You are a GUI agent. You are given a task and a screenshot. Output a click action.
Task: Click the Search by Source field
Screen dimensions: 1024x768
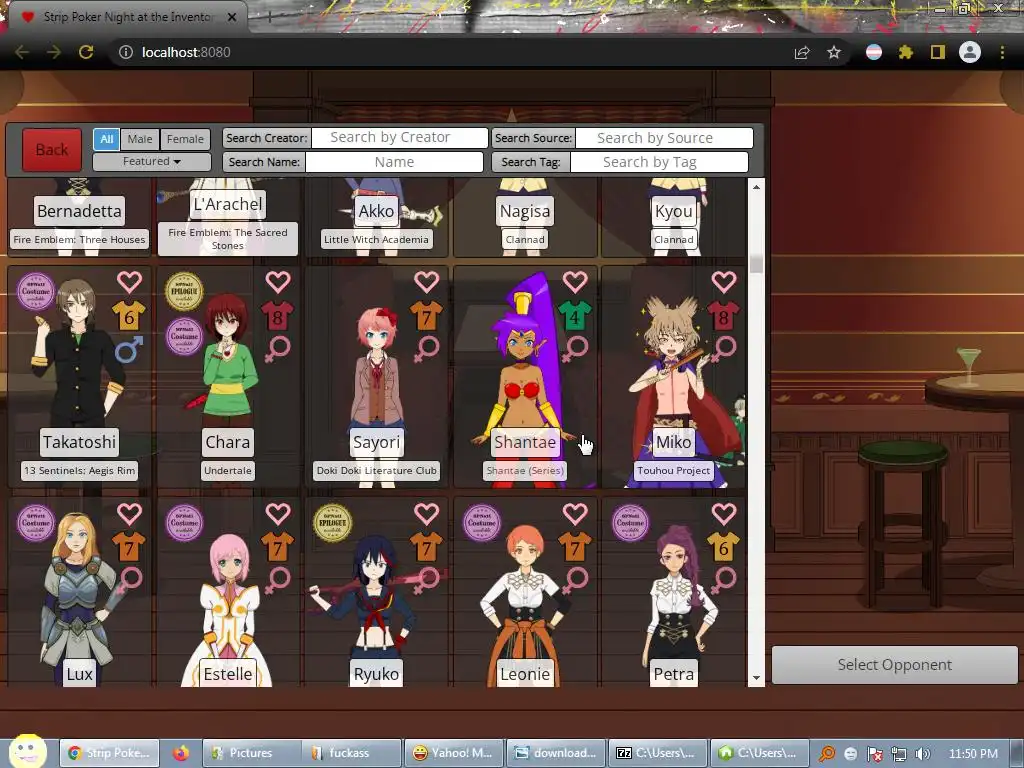coord(664,138)
